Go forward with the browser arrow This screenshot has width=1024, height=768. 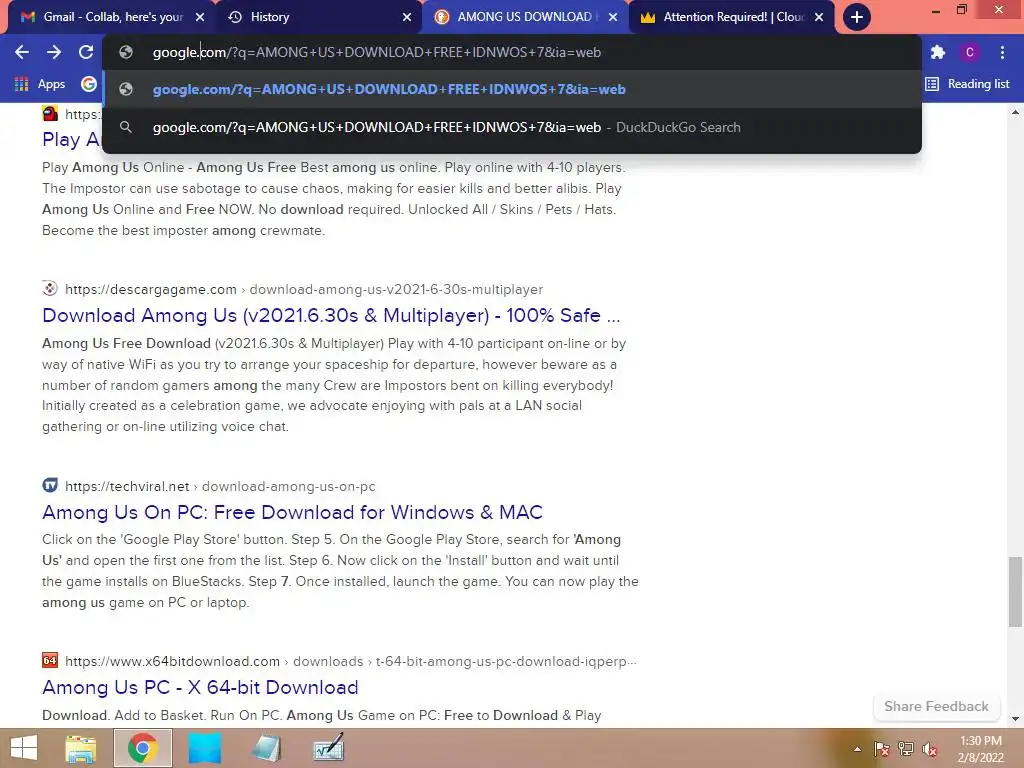[54, 52]
